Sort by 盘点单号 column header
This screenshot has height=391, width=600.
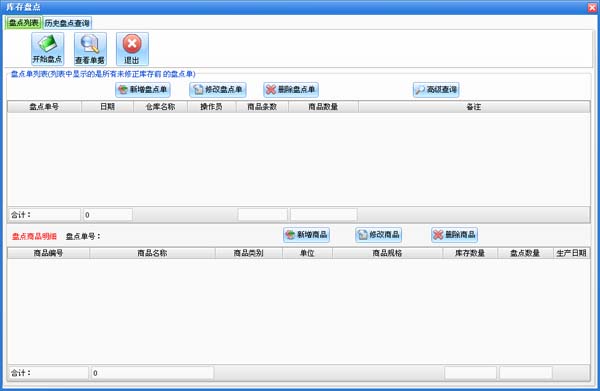coord(44,107)
